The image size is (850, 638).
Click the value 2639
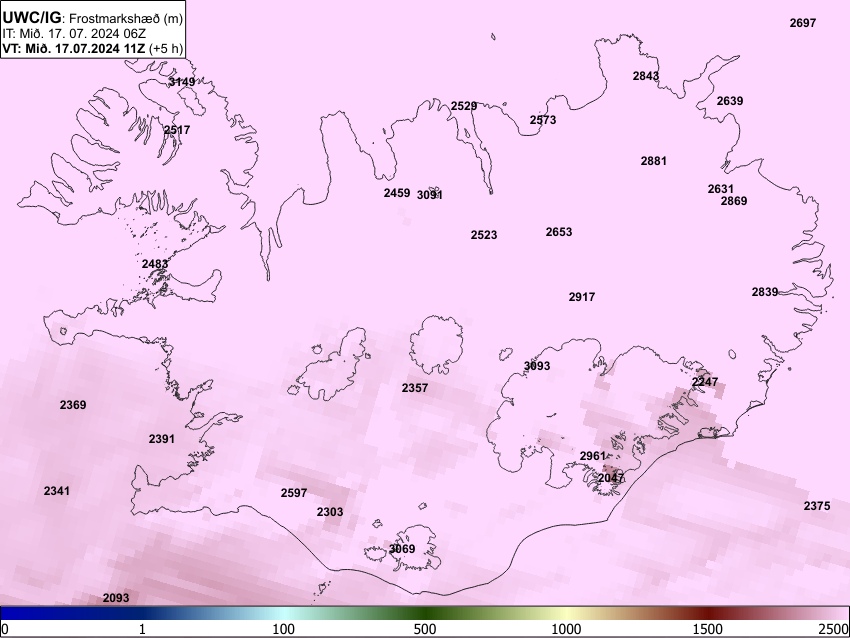click(730, 101)
